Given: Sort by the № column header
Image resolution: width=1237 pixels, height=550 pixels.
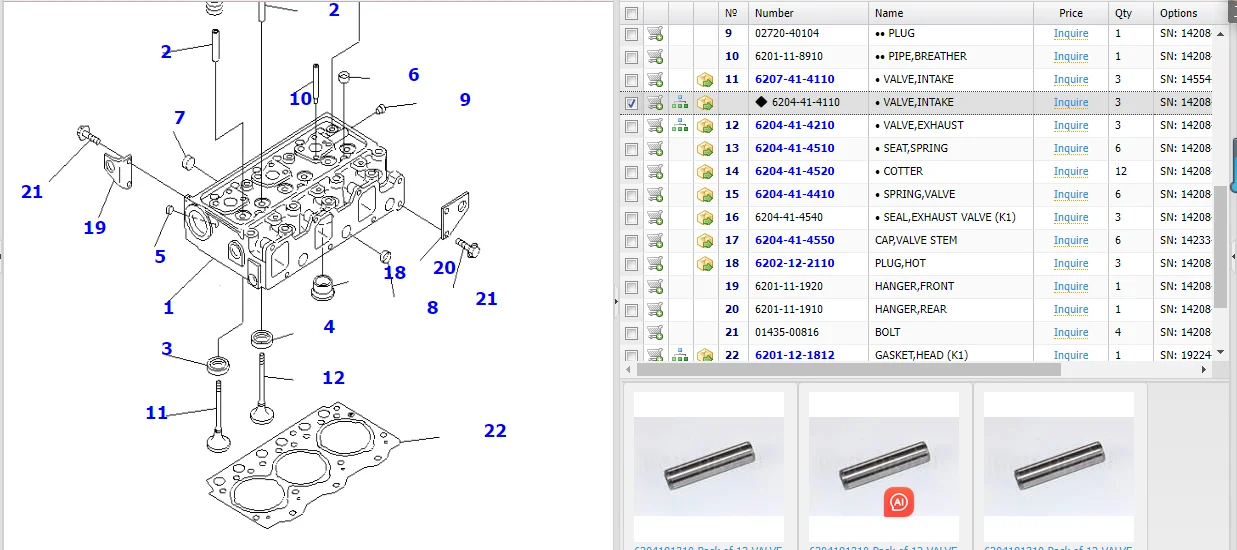Looking at the screenshot, I should coord(733,13).
